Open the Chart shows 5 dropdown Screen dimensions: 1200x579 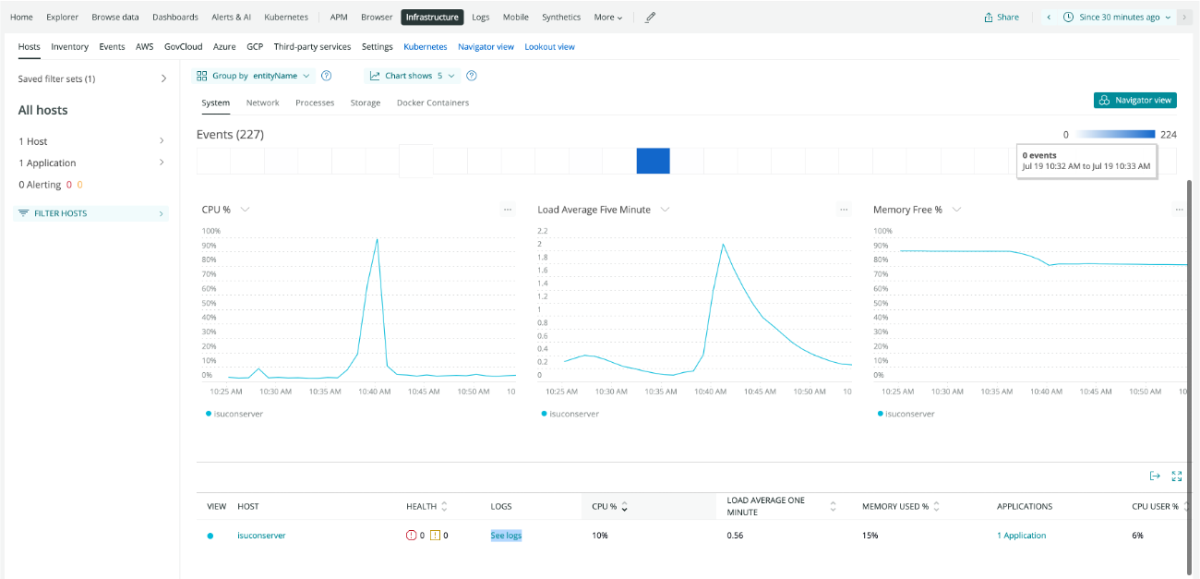tap(411, 76)
